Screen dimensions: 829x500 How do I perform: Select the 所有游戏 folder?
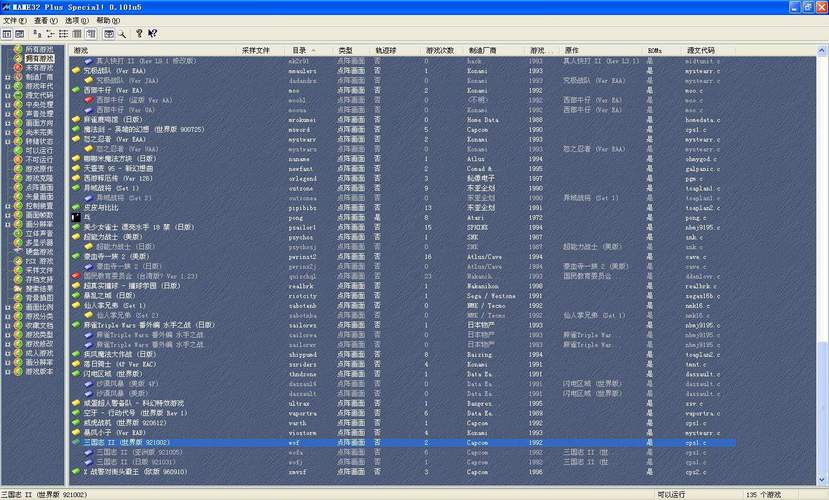point(39,49)
